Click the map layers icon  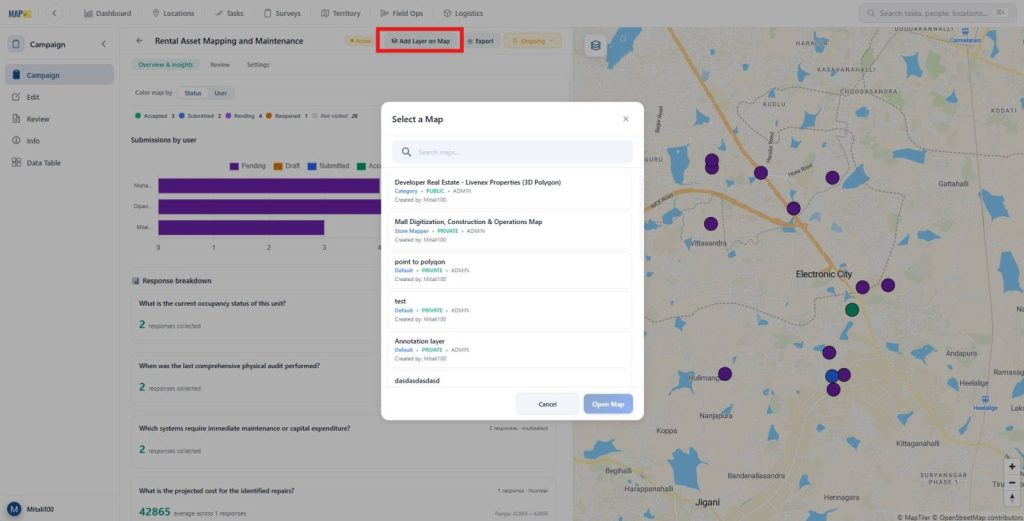tap(596, 45)
